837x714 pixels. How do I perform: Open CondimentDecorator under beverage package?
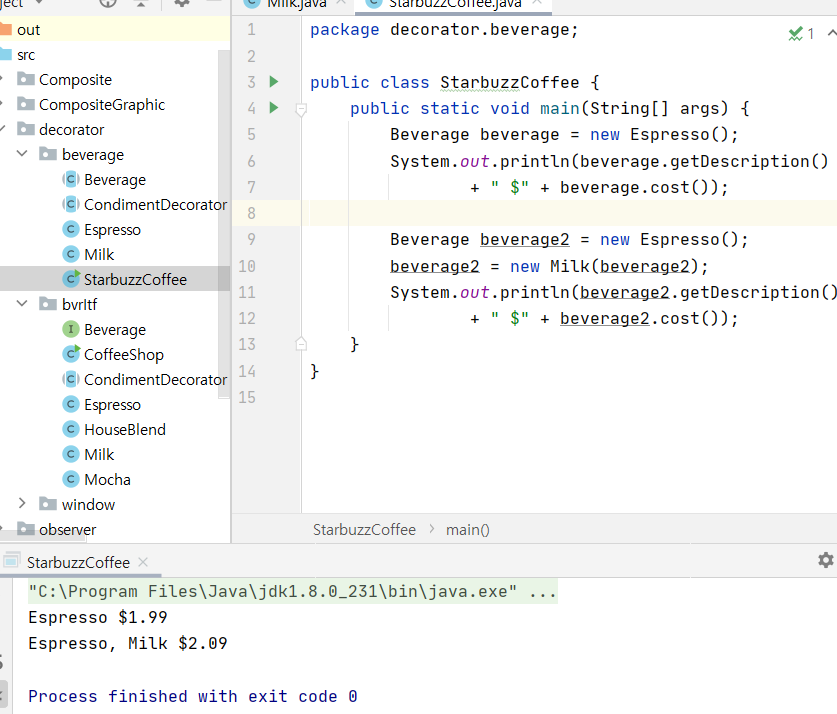(155, 204)
